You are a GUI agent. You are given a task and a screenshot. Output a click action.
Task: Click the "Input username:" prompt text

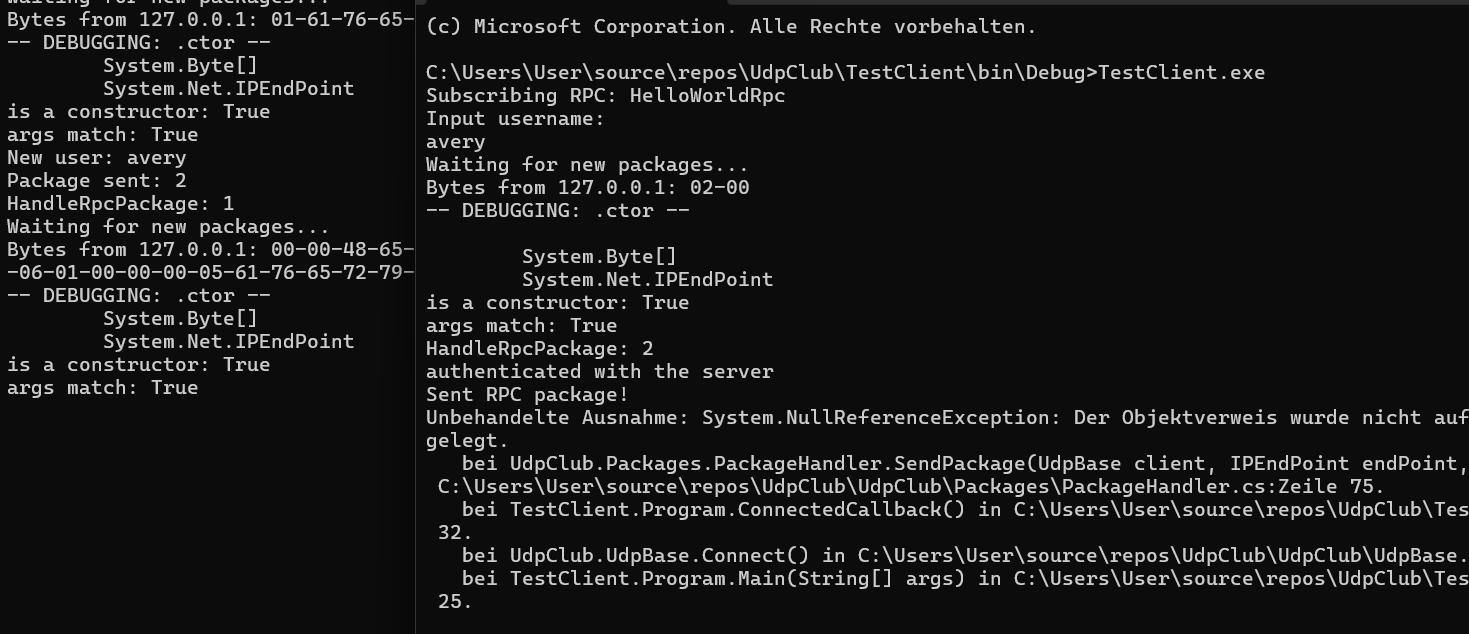pyautogui.click(x=515, y=119)
